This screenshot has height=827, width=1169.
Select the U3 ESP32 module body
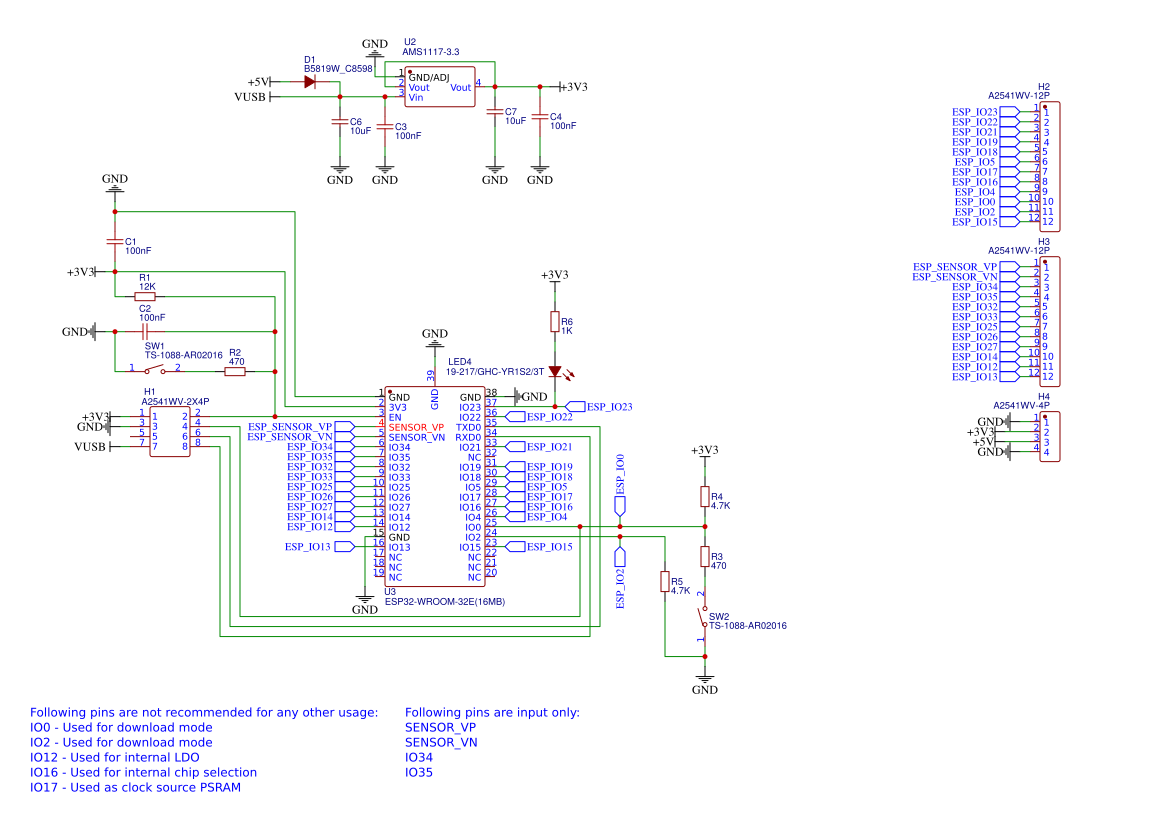click(x=435, y=487)
